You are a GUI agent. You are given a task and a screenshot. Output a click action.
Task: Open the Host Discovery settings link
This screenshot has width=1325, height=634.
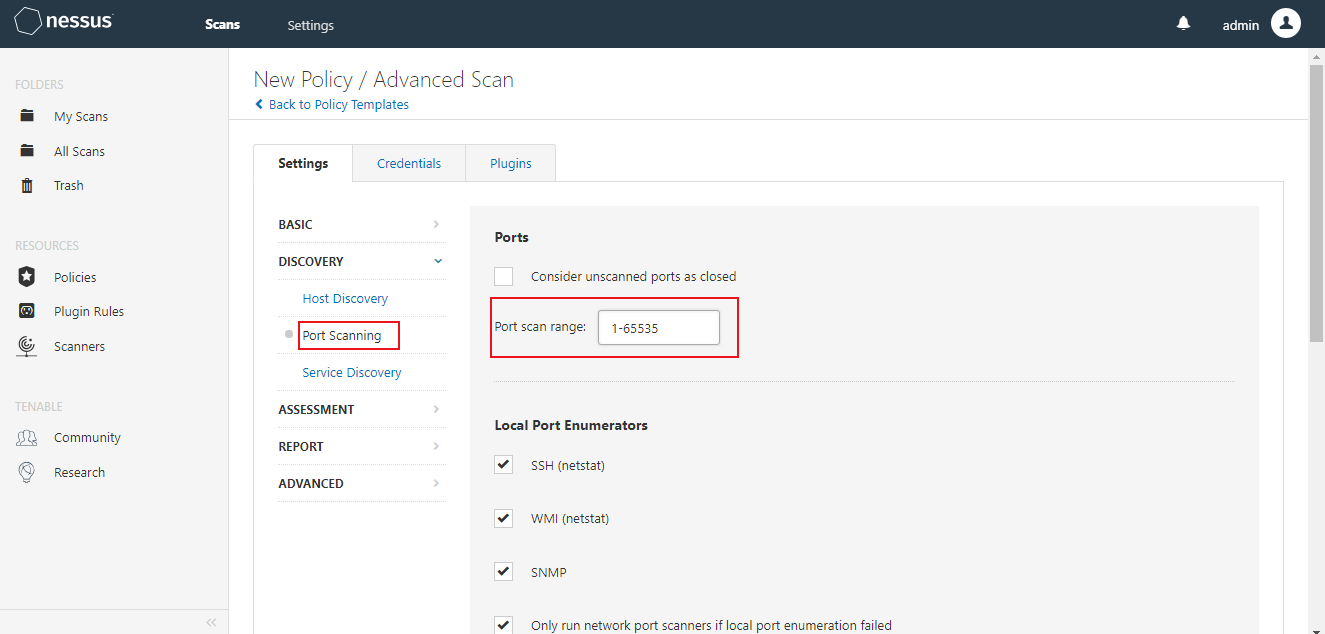(345, 299)
